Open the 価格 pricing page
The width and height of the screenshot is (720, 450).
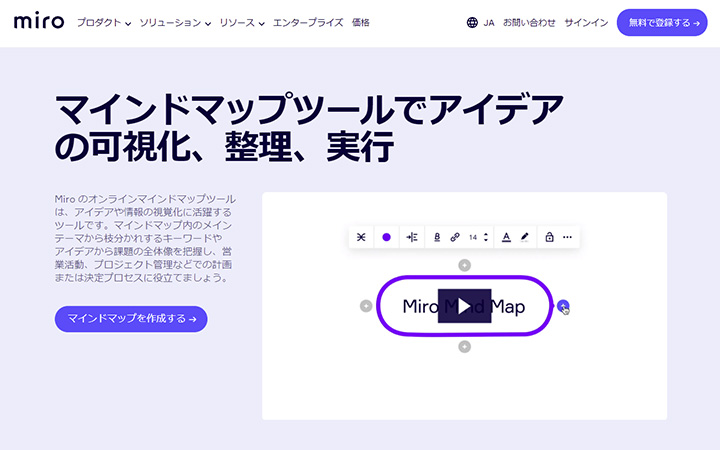click(361, 22)
